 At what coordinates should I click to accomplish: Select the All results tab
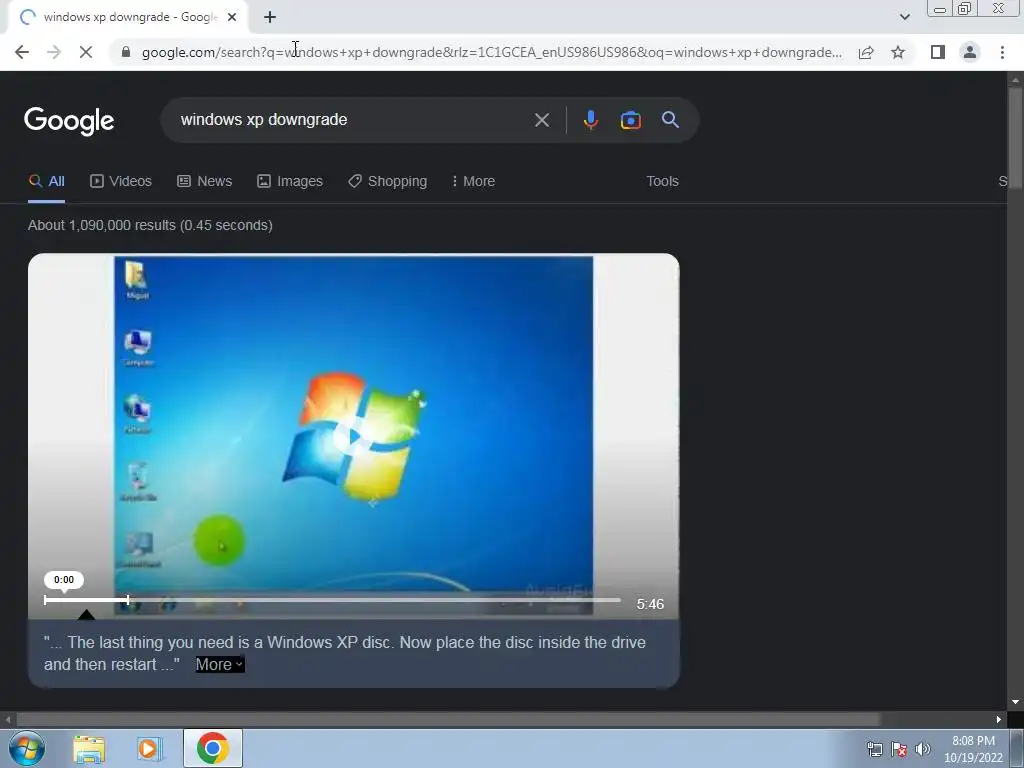coord(46,182)
